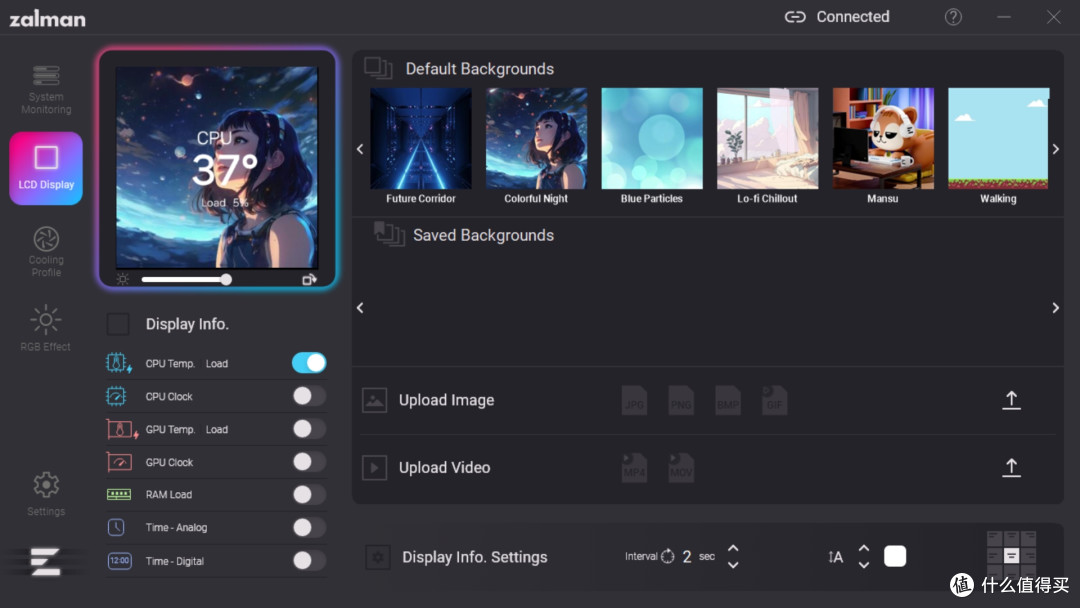Click the GIF format icon
The width and height of the screenshot is (1080, 608).
[774, 400]
